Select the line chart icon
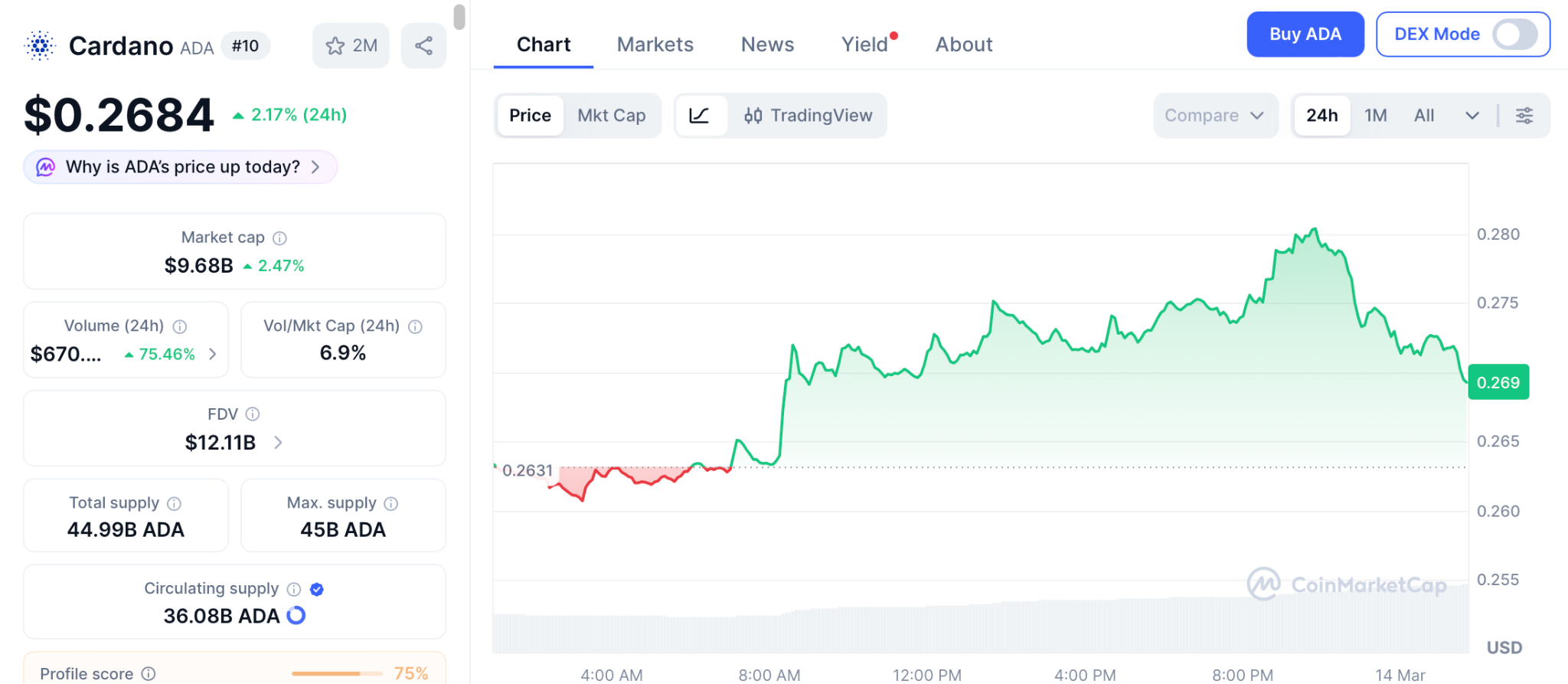The image size is (1568, 684). pyautogui.click(x=699, y=116)
